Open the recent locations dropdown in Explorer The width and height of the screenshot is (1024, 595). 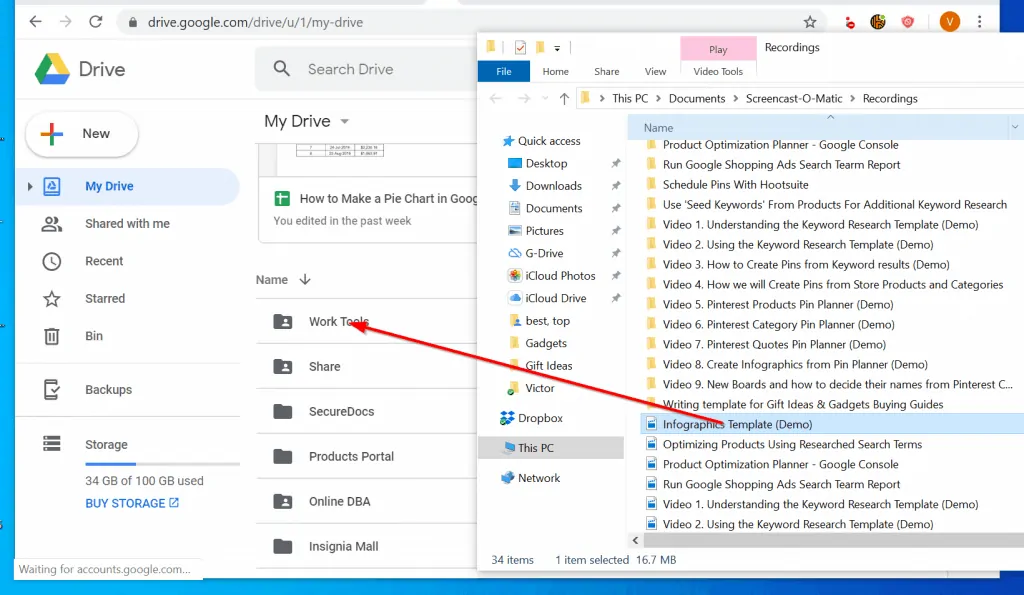click(x=545, y=99)
